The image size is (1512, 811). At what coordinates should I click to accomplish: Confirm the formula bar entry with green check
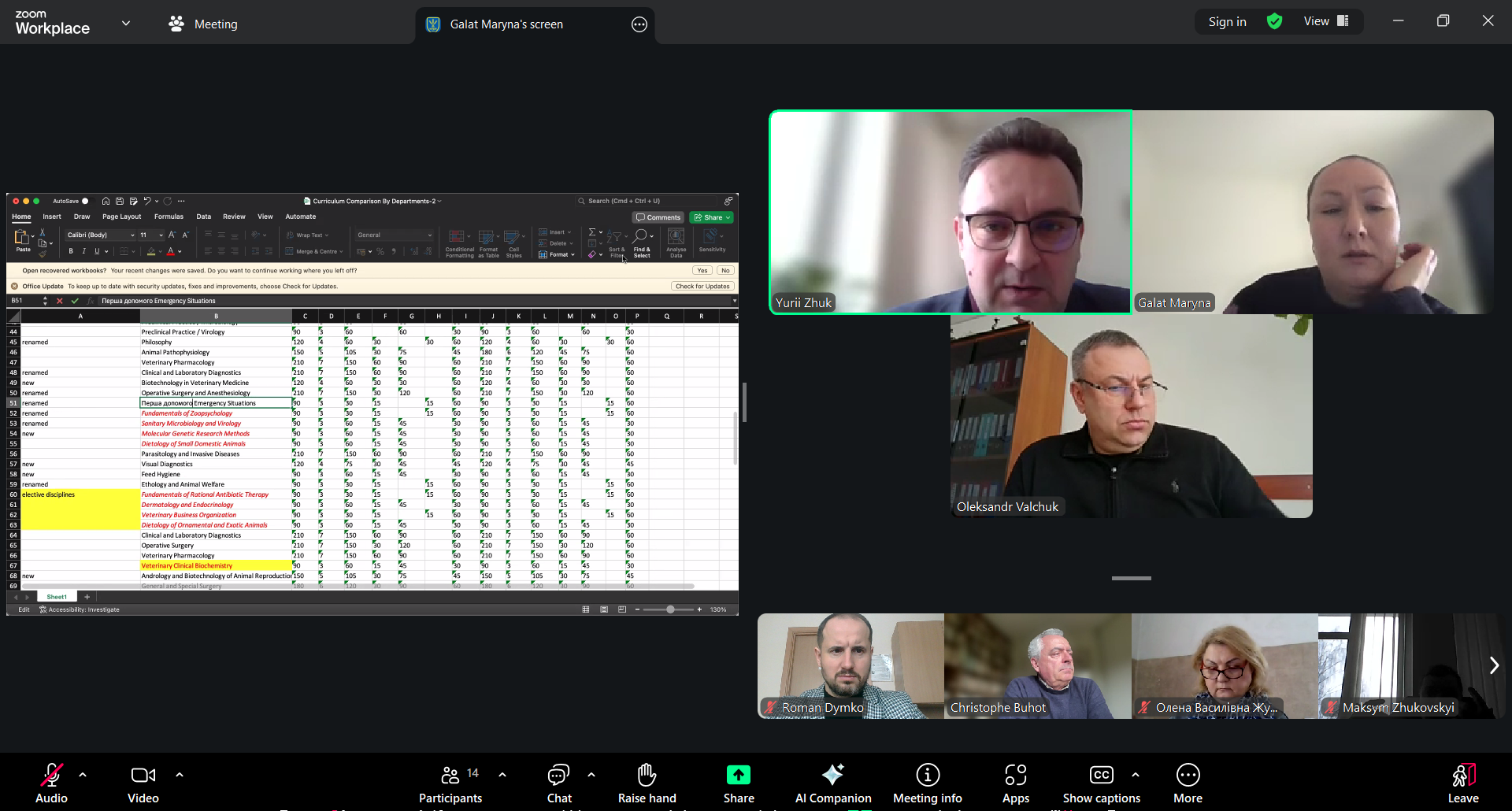pyautogui.click(x=75, y=301)
